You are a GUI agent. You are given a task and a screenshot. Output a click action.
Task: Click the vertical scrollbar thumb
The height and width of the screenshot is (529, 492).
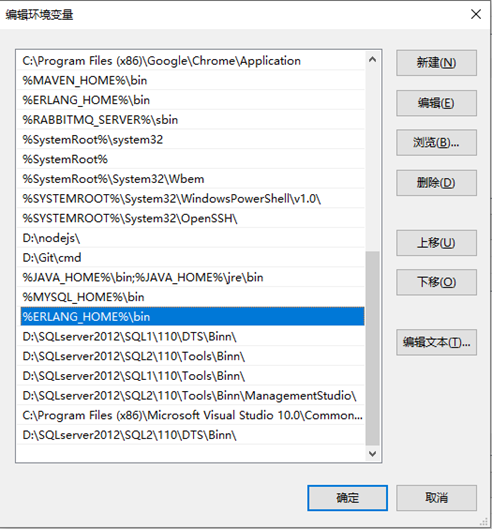pos(373,348)
